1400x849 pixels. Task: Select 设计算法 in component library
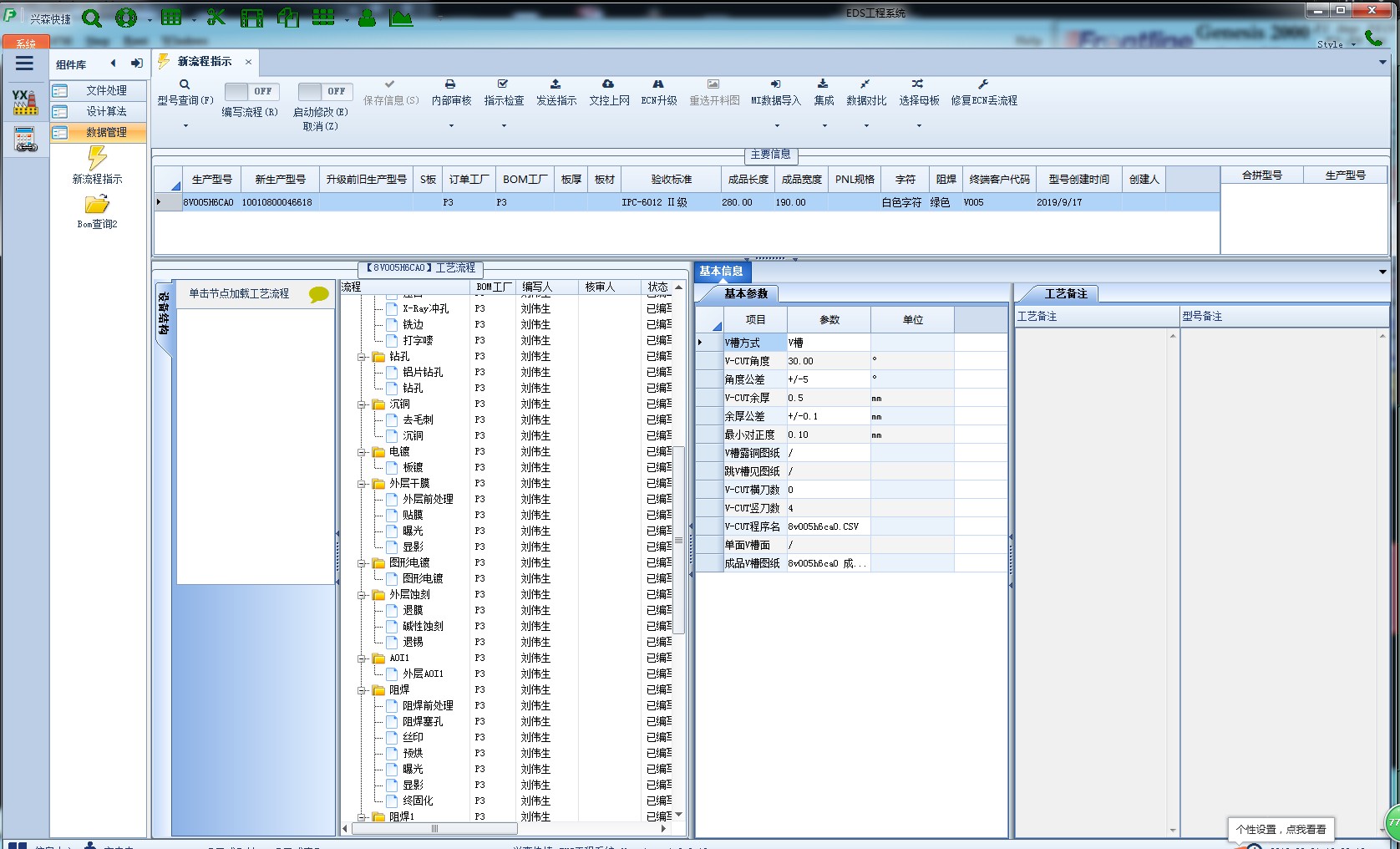point(99,111)
